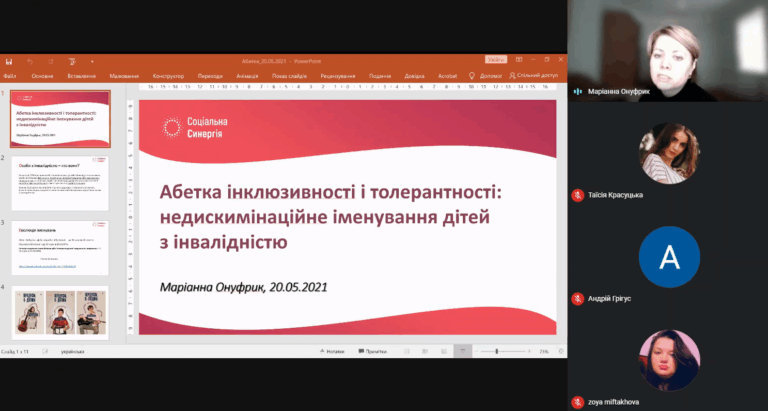This screenshot has width=768, height=411.
Task: Open the Конструктор ribbon tab
Action: pos(168,76)
